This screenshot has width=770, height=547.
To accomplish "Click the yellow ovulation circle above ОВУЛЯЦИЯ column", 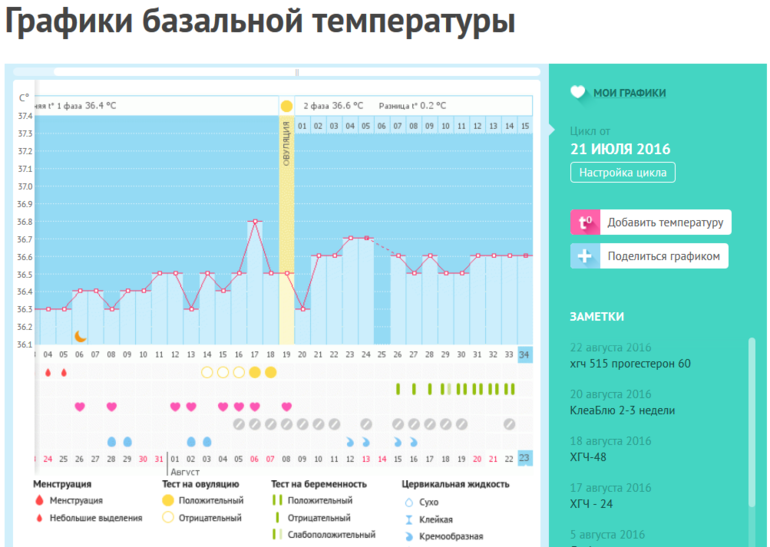I will (x=286, y=106).
